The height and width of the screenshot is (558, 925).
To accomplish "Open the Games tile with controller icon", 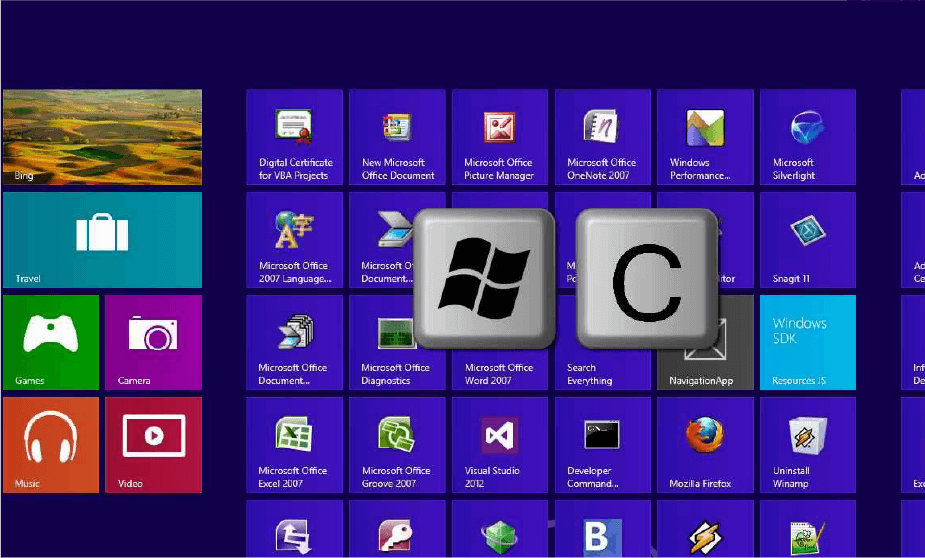I will pos(51,341).
